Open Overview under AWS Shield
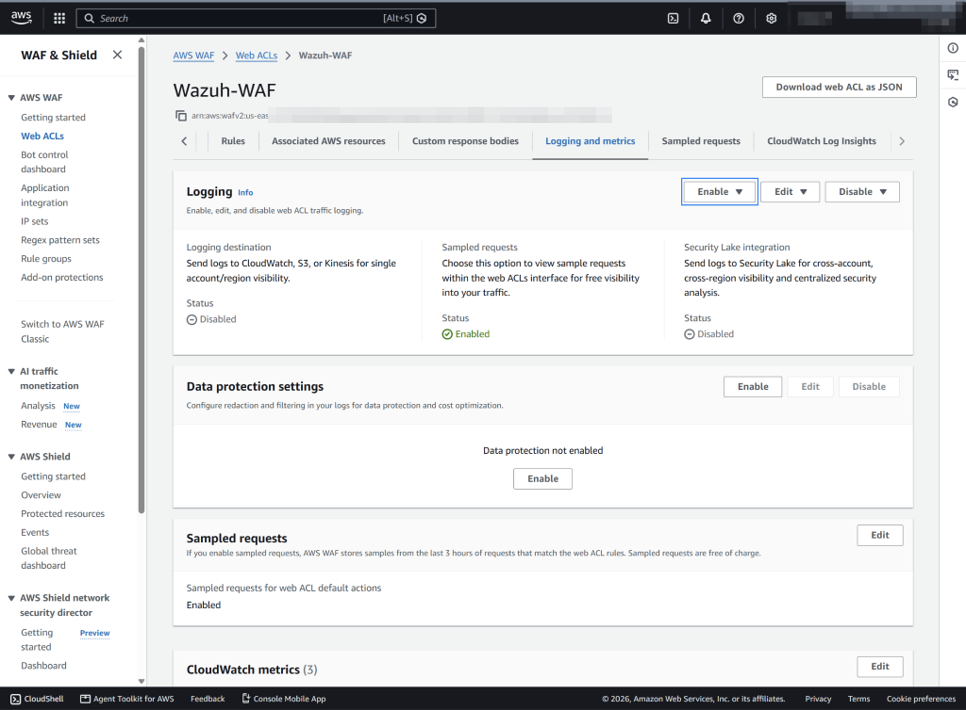Screen dimensions: 966x710 point(41,495)
